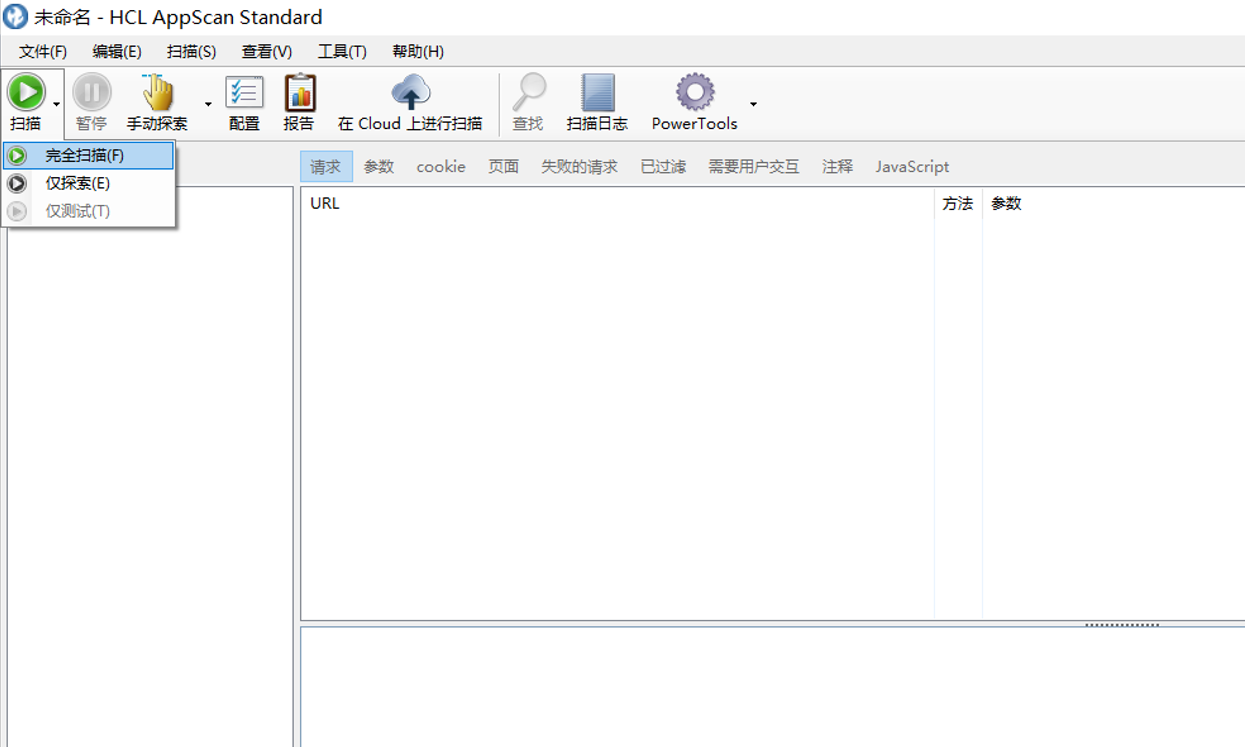
Task: Open the 帮助(H) menu
Action: pos(417,51)
